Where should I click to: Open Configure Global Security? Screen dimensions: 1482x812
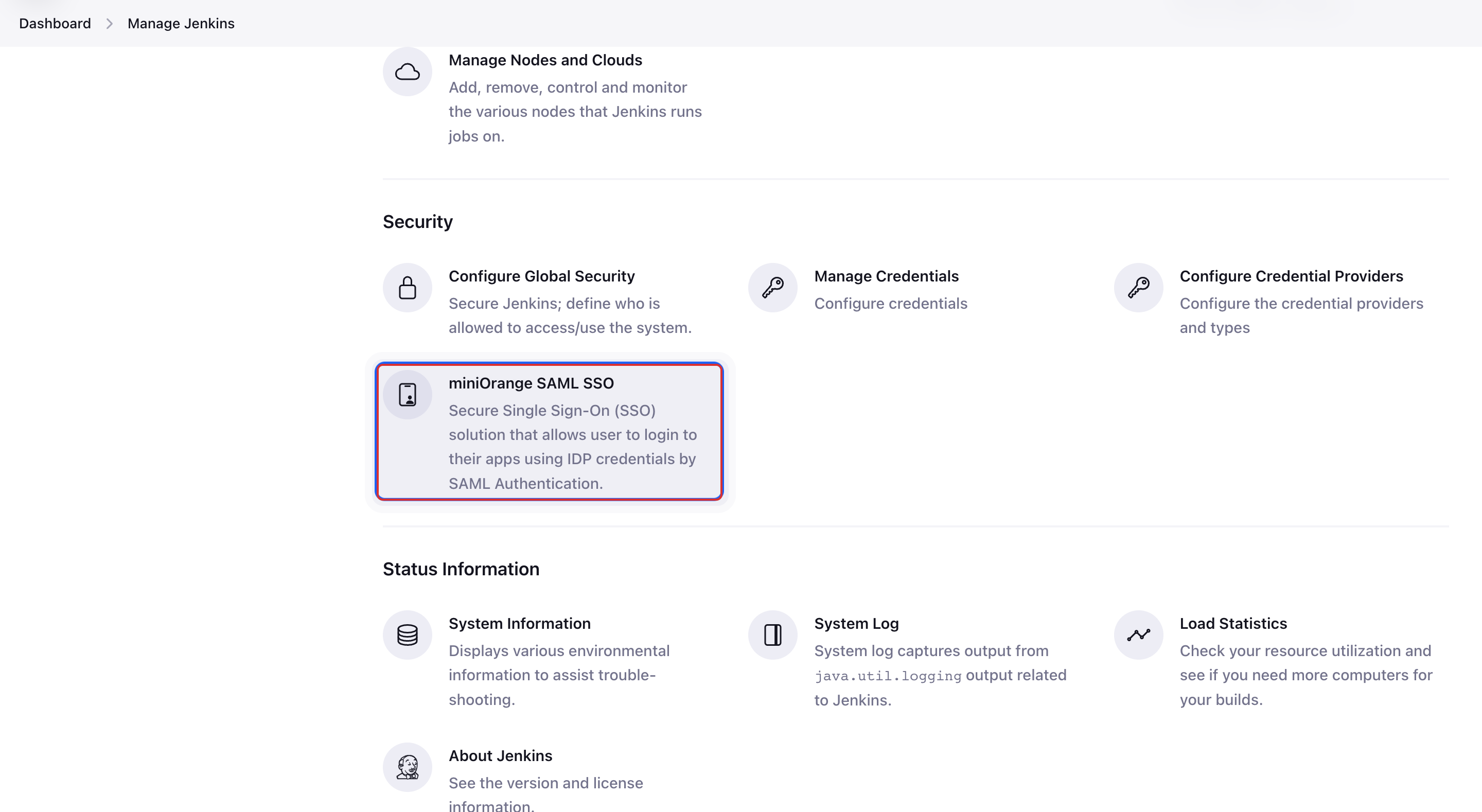(x=541, y=276)
